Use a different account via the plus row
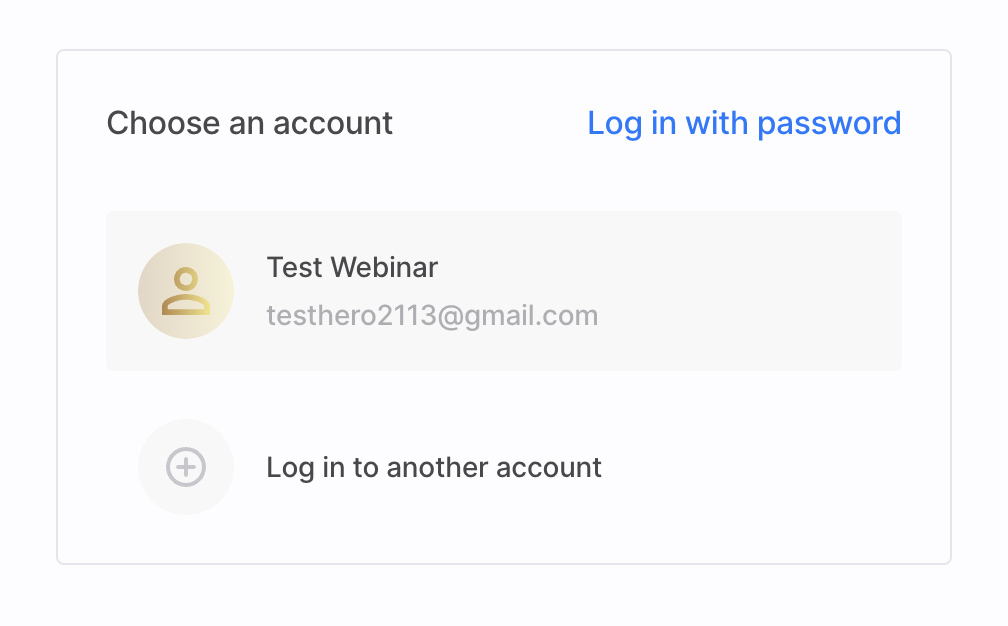1008x626 pixels. tap(434, 467)
